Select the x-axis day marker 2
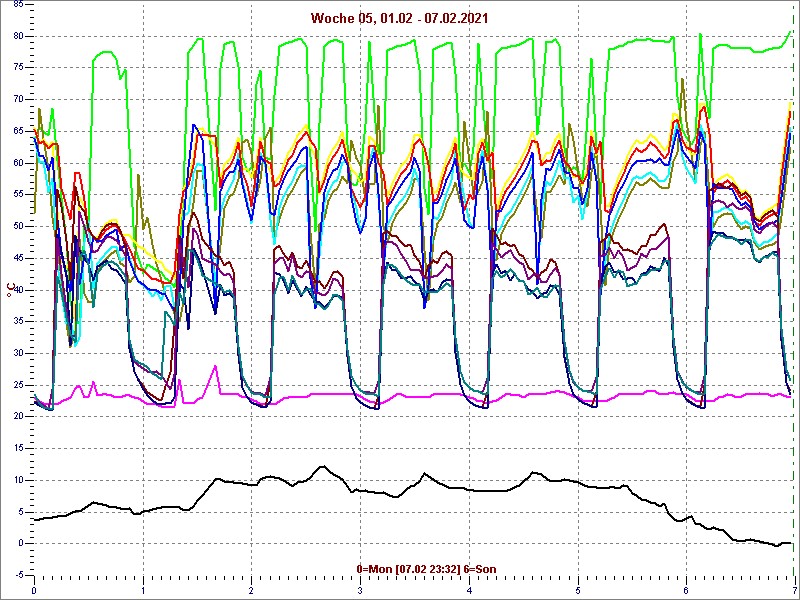The image size is (800, 600). pyautogui.click(x=252, y=590)
